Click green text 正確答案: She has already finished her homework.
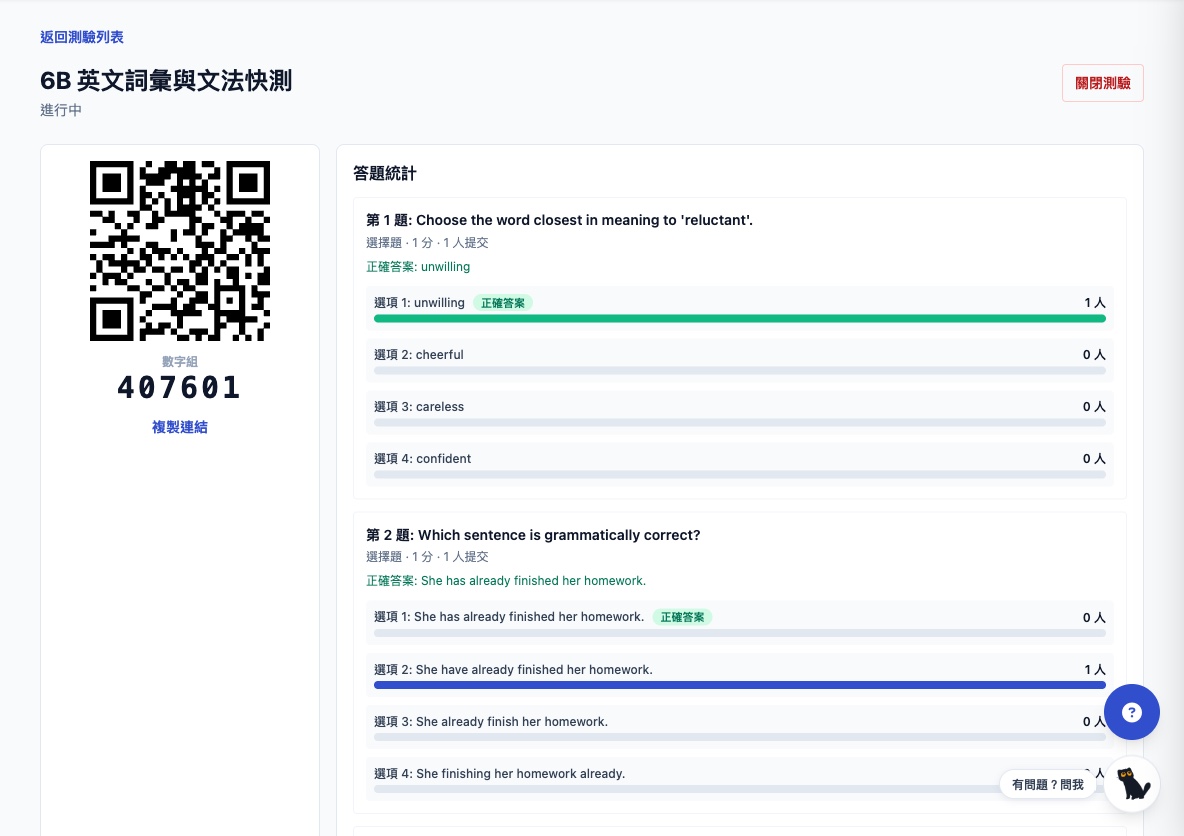 tap(506, 581)
